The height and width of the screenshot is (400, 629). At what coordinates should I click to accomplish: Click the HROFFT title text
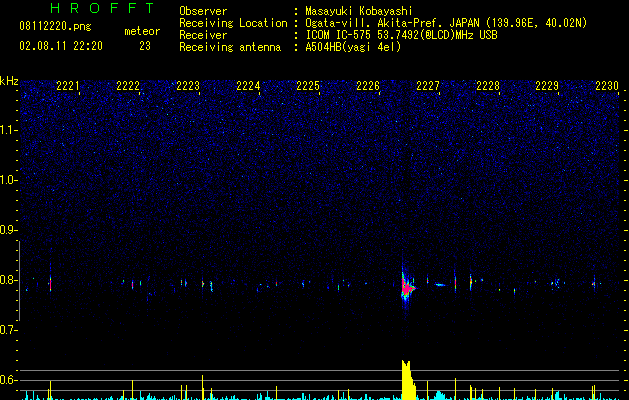click(103, 8)
